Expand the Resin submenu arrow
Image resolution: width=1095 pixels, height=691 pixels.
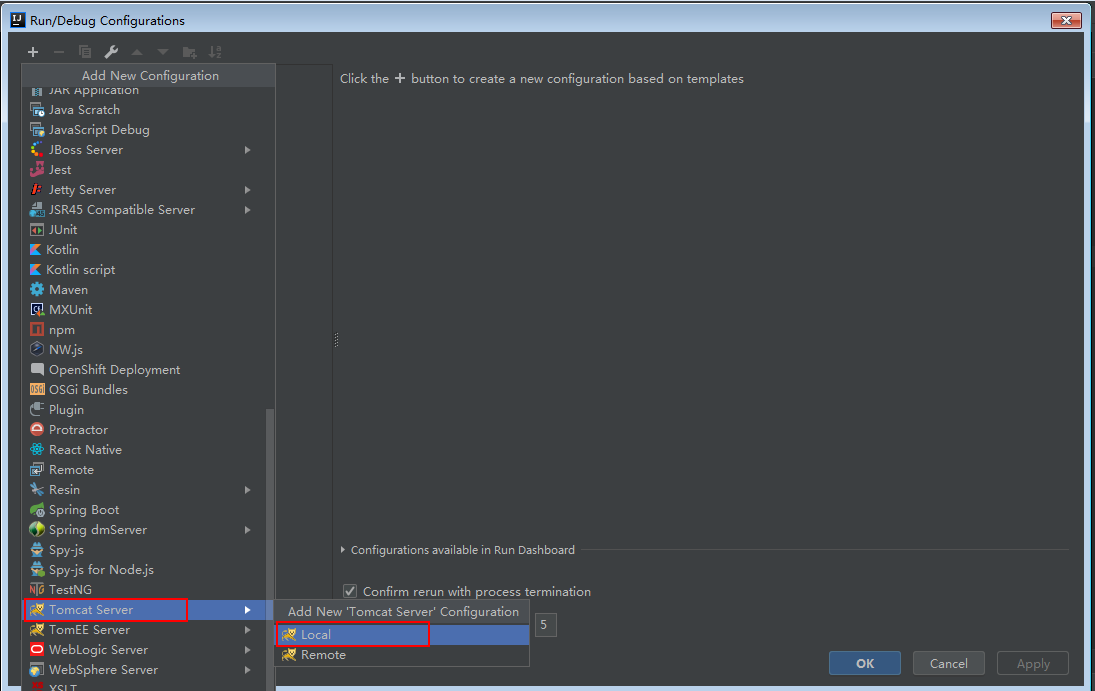(x=247, y=490)
